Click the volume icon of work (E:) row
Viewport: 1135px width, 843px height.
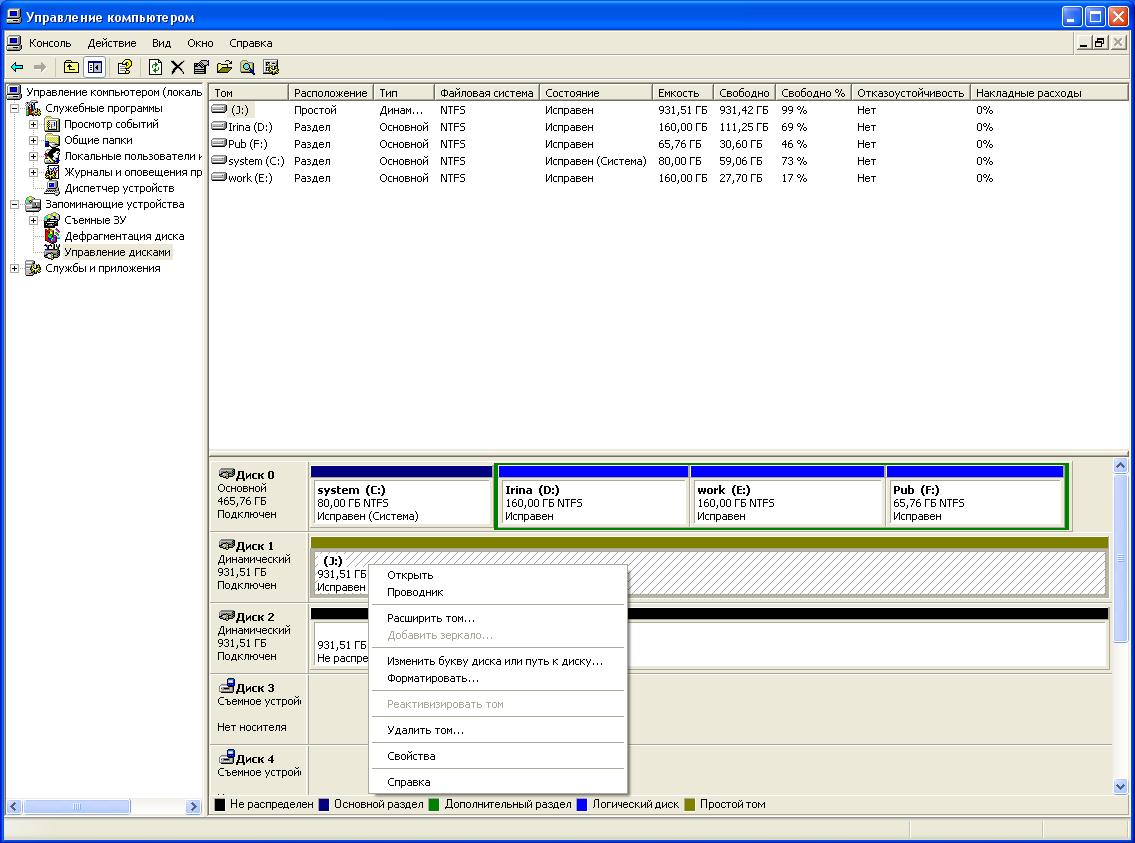219,177
